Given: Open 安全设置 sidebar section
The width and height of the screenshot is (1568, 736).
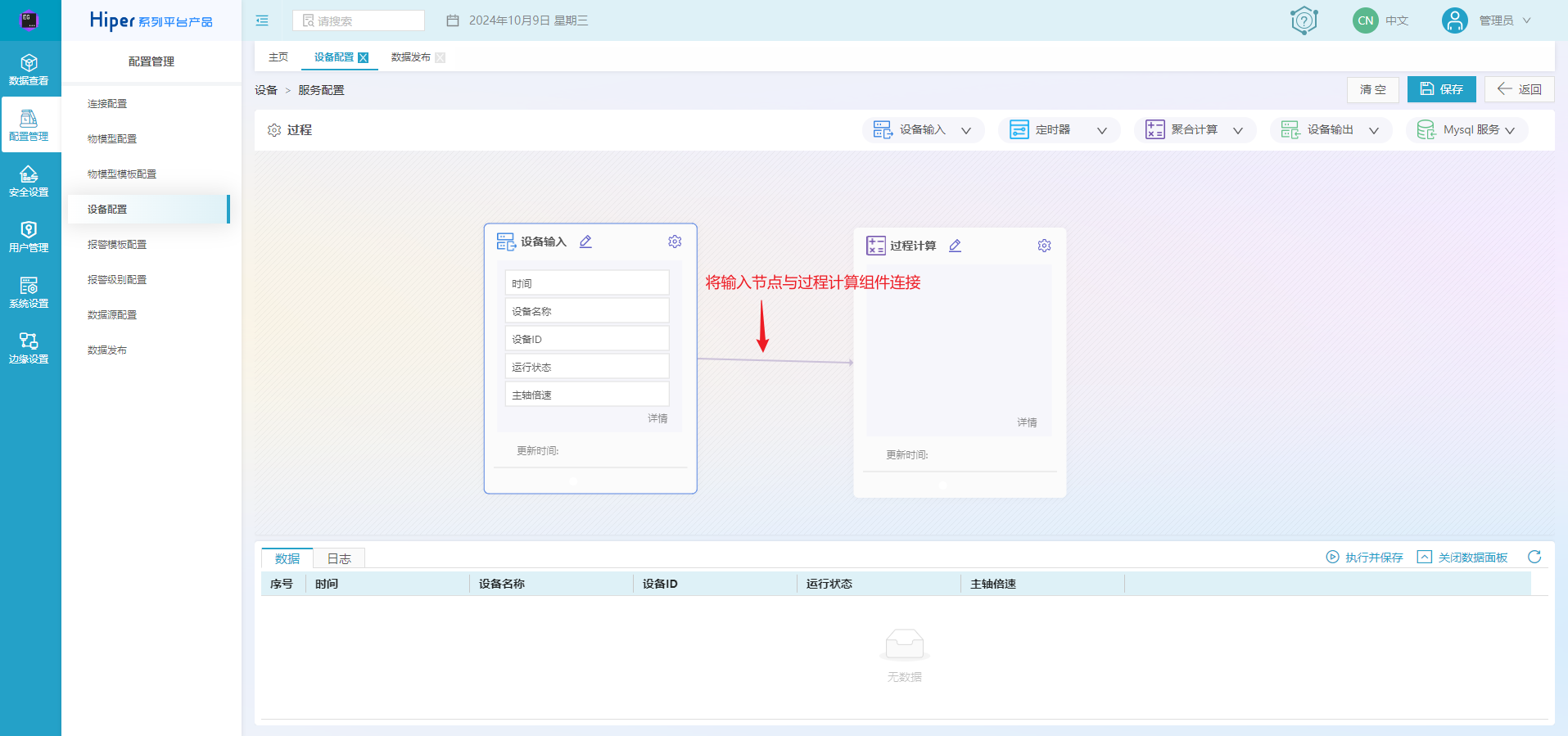Looking at the screenshot, I should [29, 181].
